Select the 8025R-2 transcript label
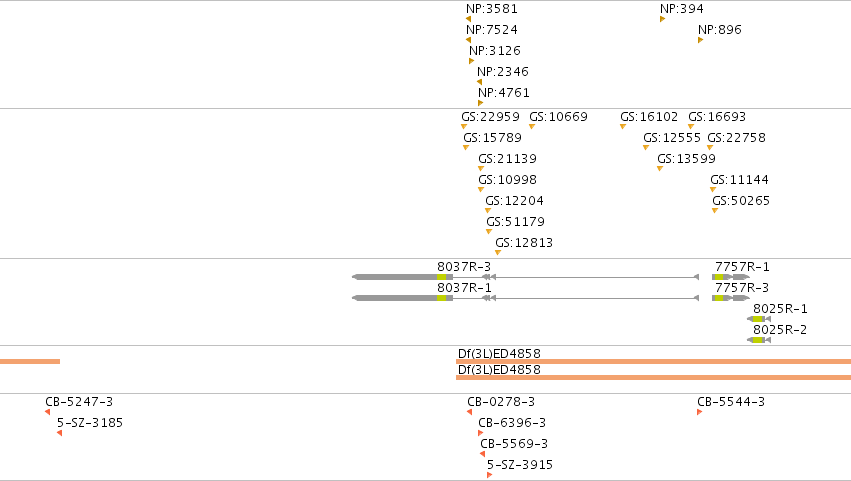This screenshot has width=851, height=481. [780, 330]
